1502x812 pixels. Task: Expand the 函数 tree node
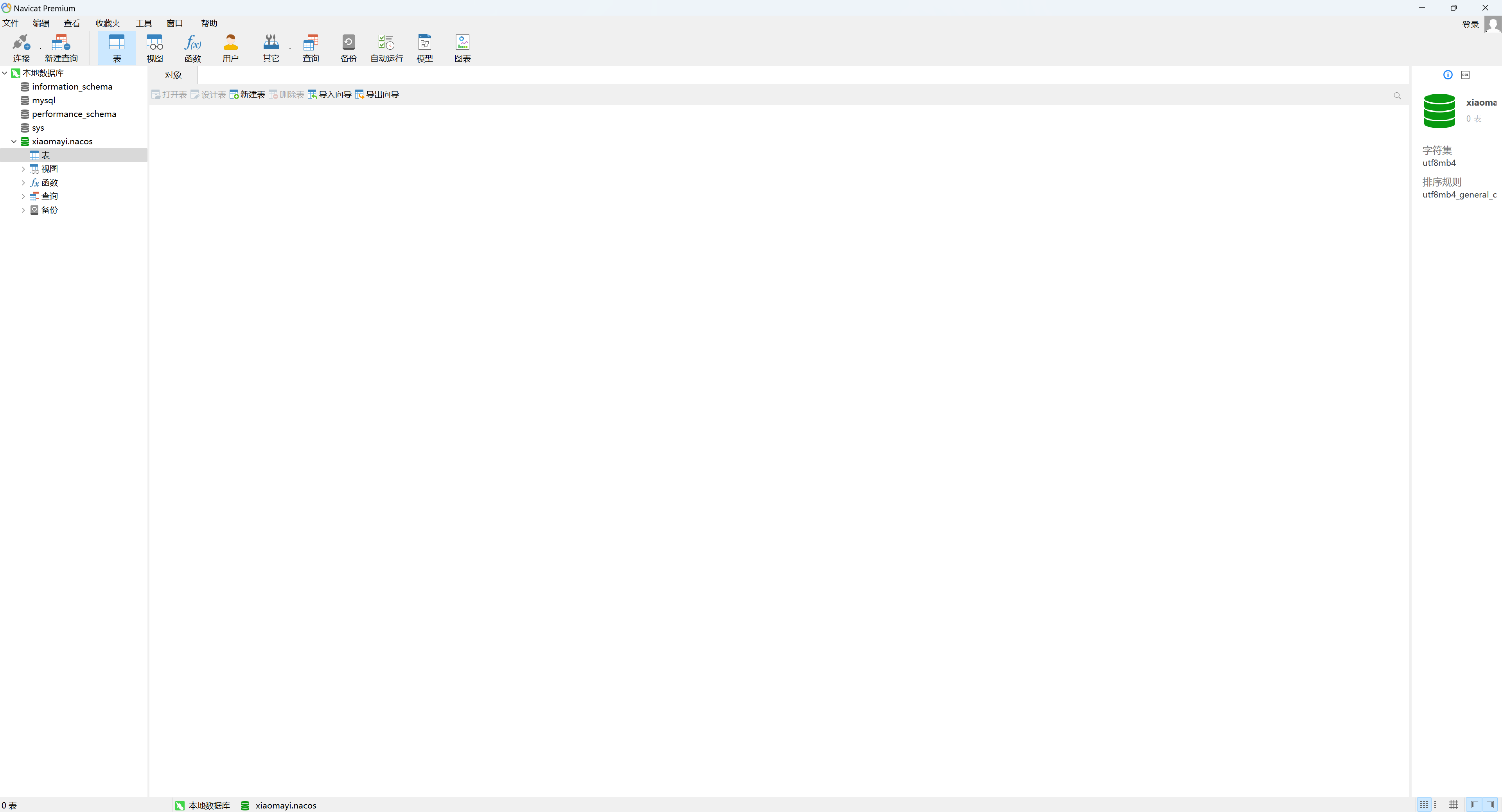23,182
